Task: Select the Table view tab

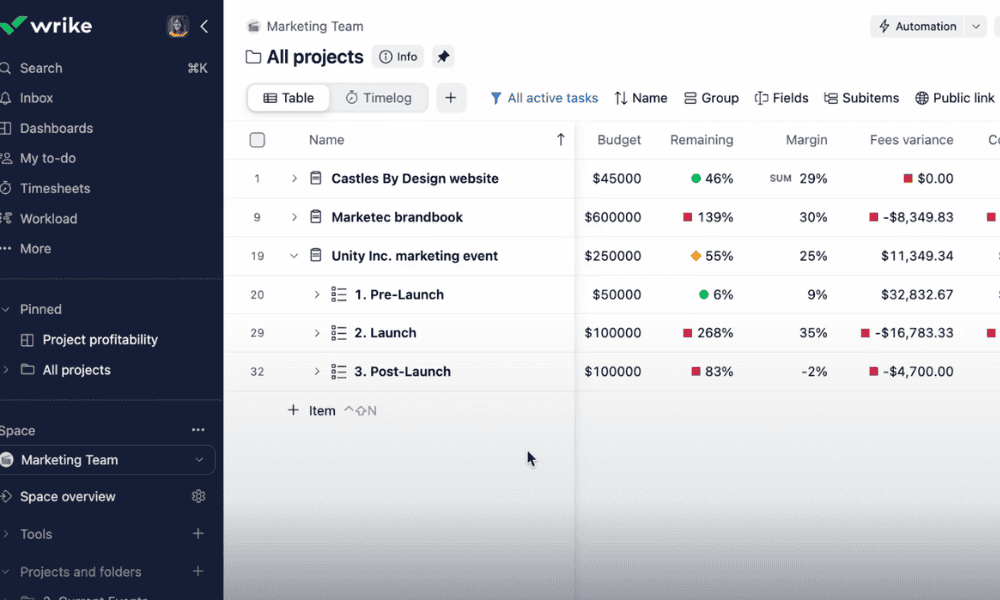Action: tap(289, 98)
